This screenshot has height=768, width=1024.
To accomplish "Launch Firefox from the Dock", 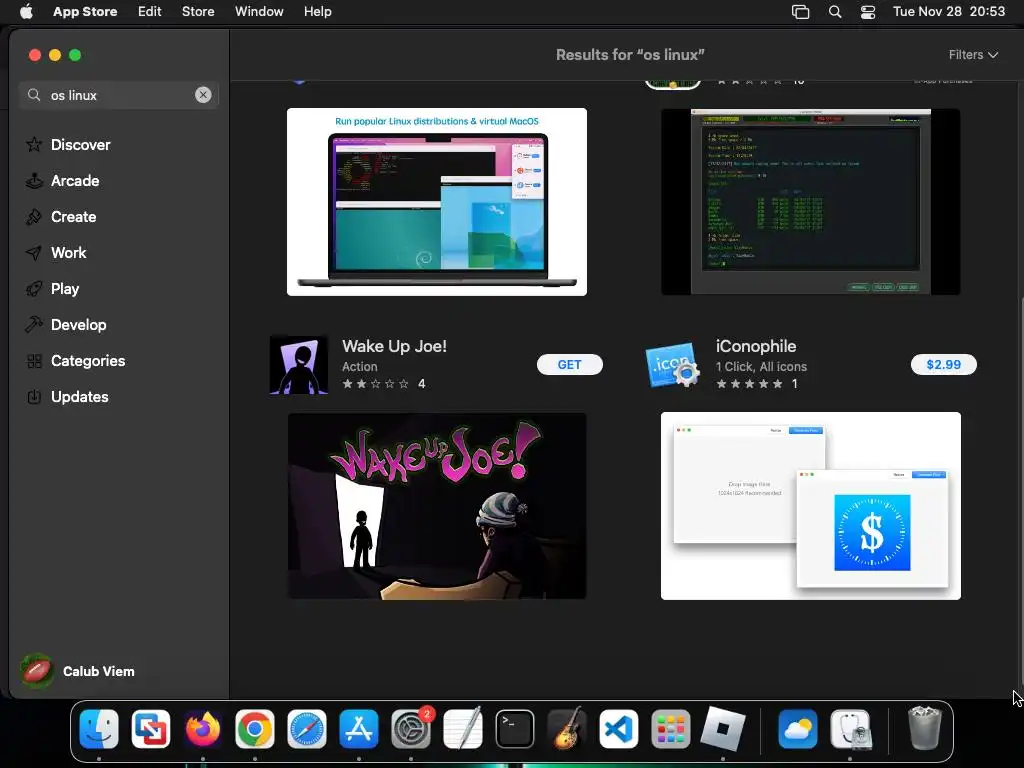I will point(202,729).
